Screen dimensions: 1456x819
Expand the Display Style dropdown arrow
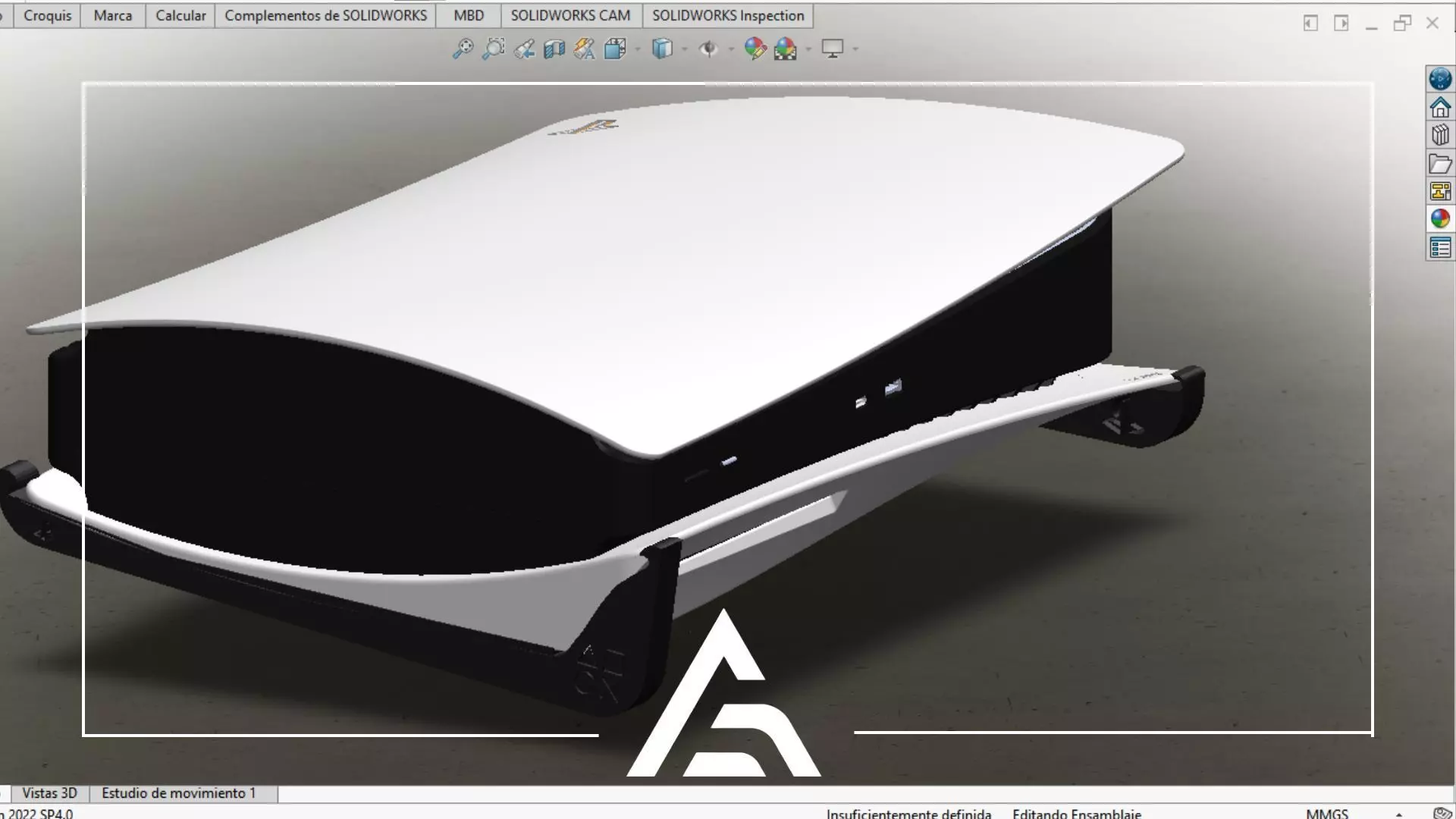tap(684, 49)
